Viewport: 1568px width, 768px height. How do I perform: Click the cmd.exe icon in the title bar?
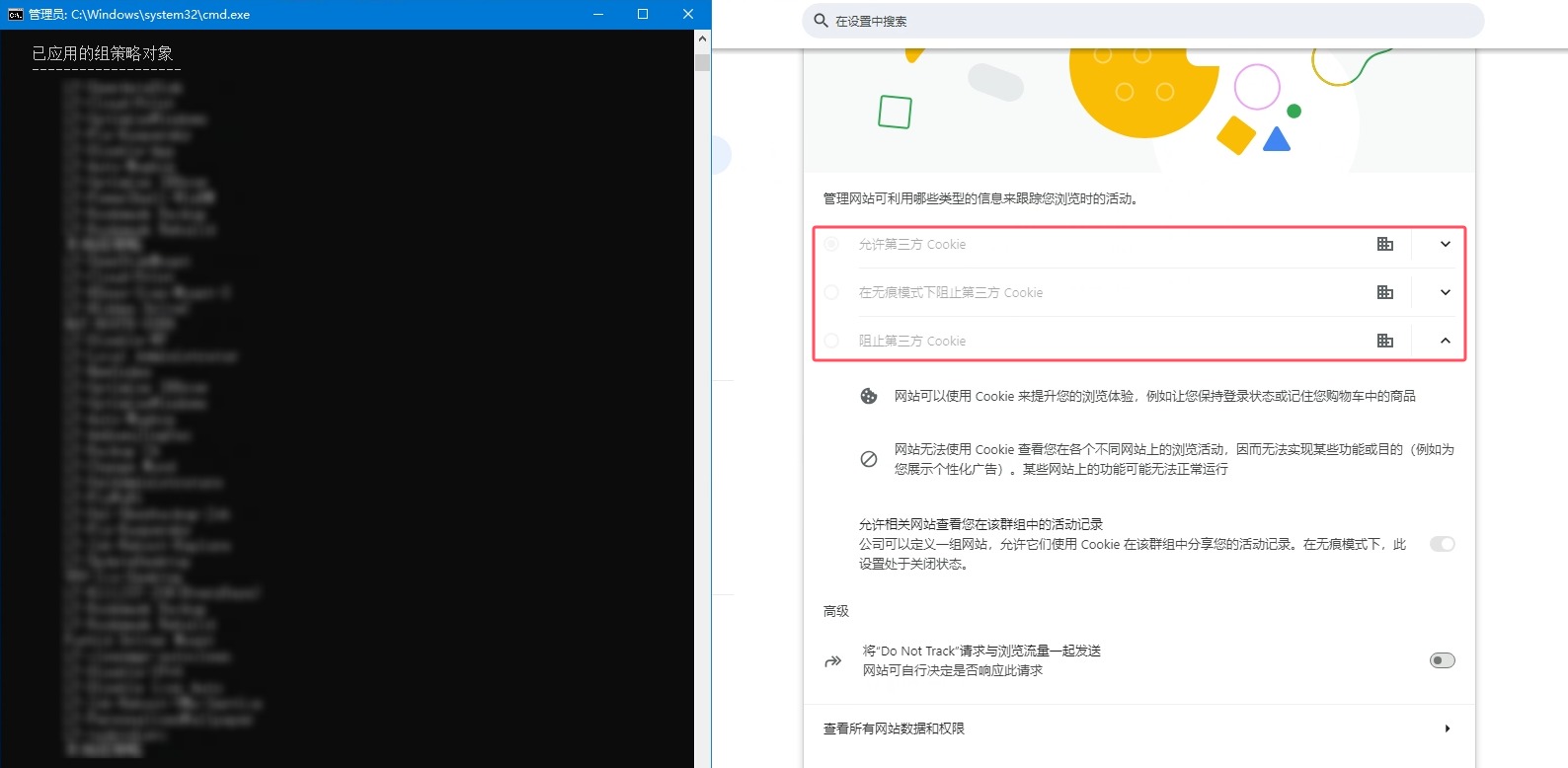pos(15,14)
